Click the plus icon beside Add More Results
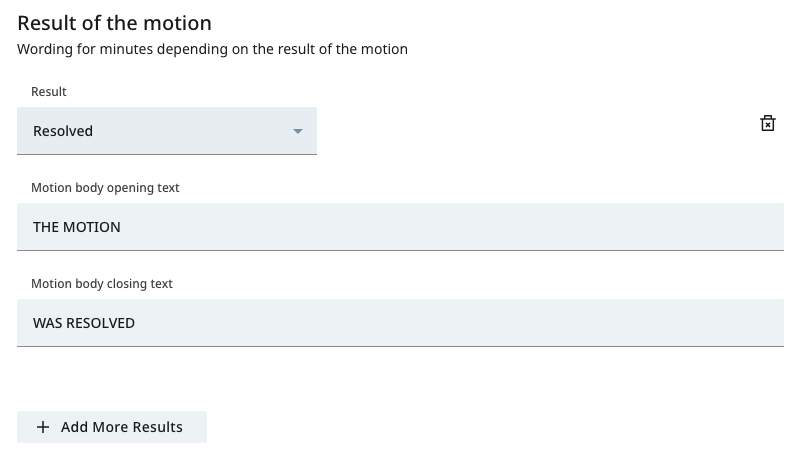The width and height of the screenshot is (802, 459). [x=43, y=427]
